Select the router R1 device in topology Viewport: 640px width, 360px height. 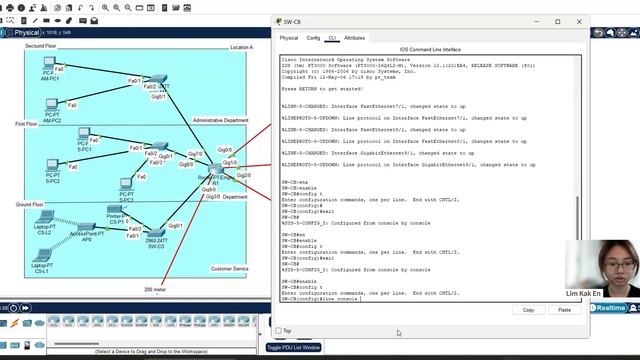click(x=216, y=169)
